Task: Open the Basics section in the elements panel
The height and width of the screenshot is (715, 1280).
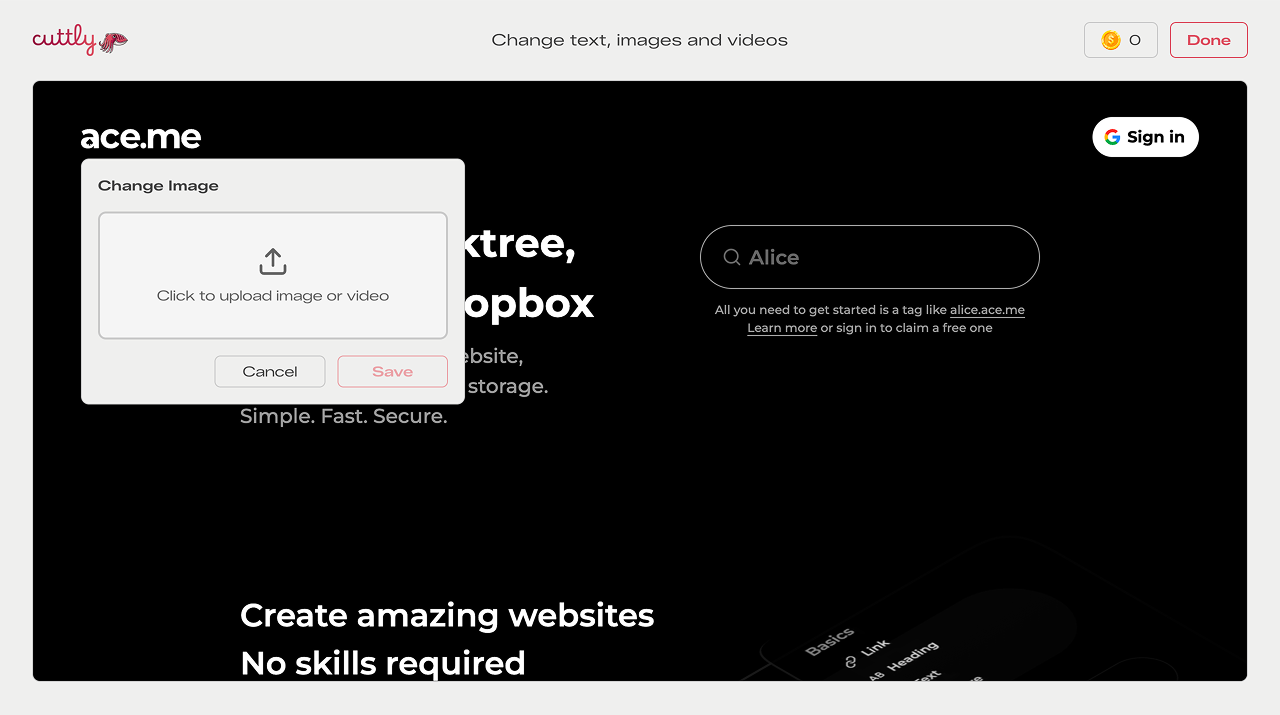Action: pyautogui.click(x=831, y=641)
